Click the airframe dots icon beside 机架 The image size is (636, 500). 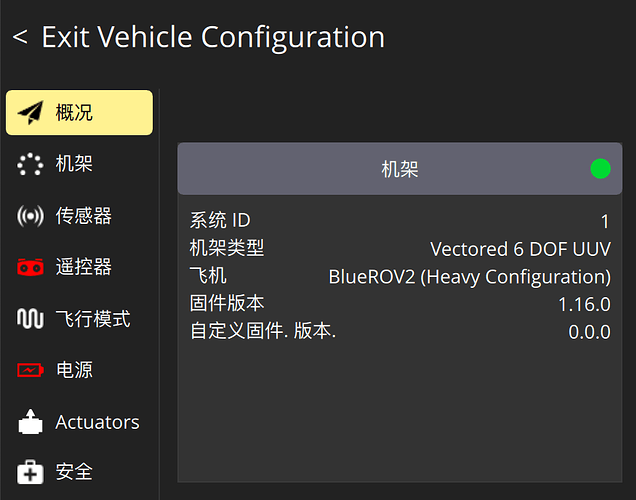pos(30,164)
